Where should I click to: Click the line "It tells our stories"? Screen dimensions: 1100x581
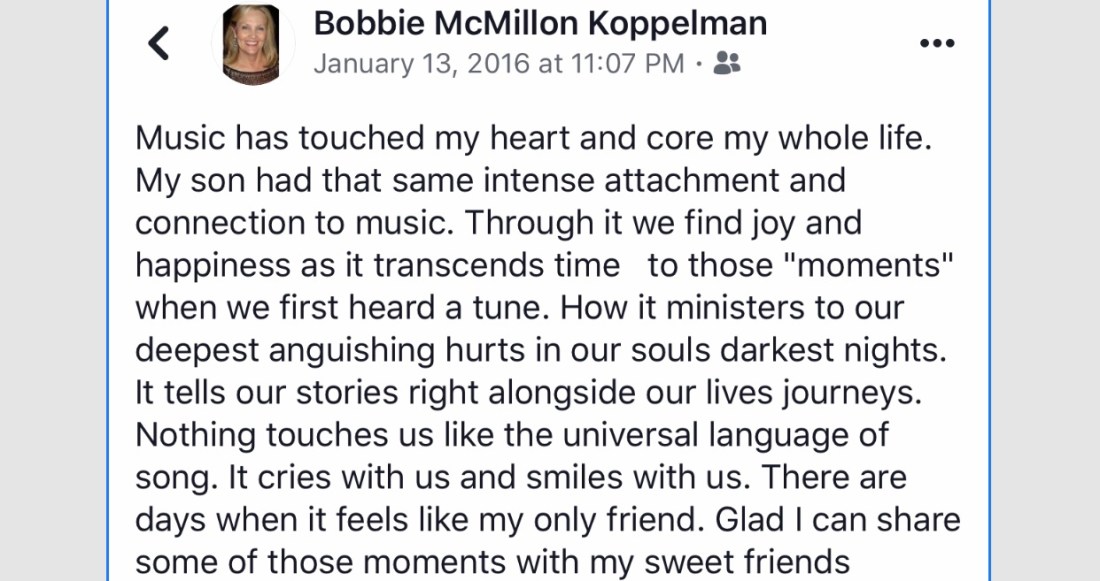[527, 392]
